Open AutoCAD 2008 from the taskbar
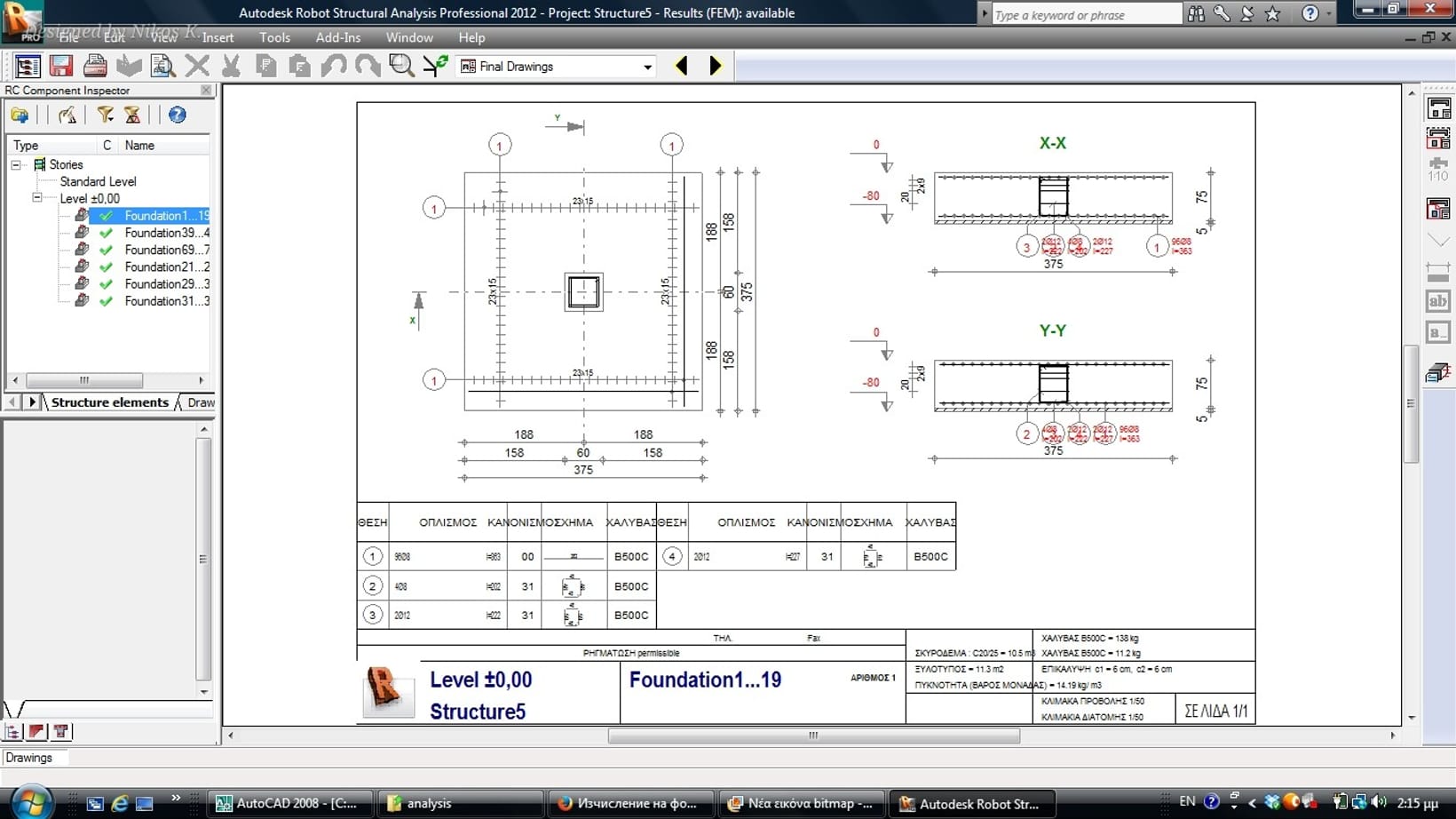The width and height of the screenshot is (1456, 819). coord(288,803)
